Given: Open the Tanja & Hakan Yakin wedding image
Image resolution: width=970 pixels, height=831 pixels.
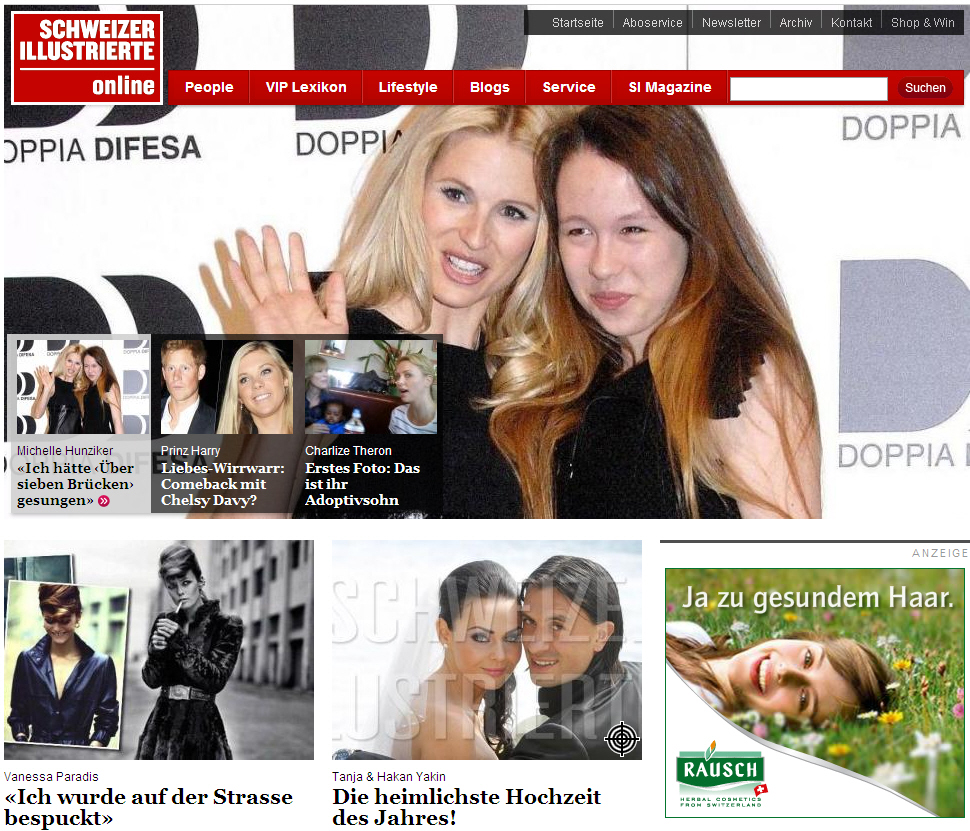Looking at the screenshot, I should (x=487, y=650).
